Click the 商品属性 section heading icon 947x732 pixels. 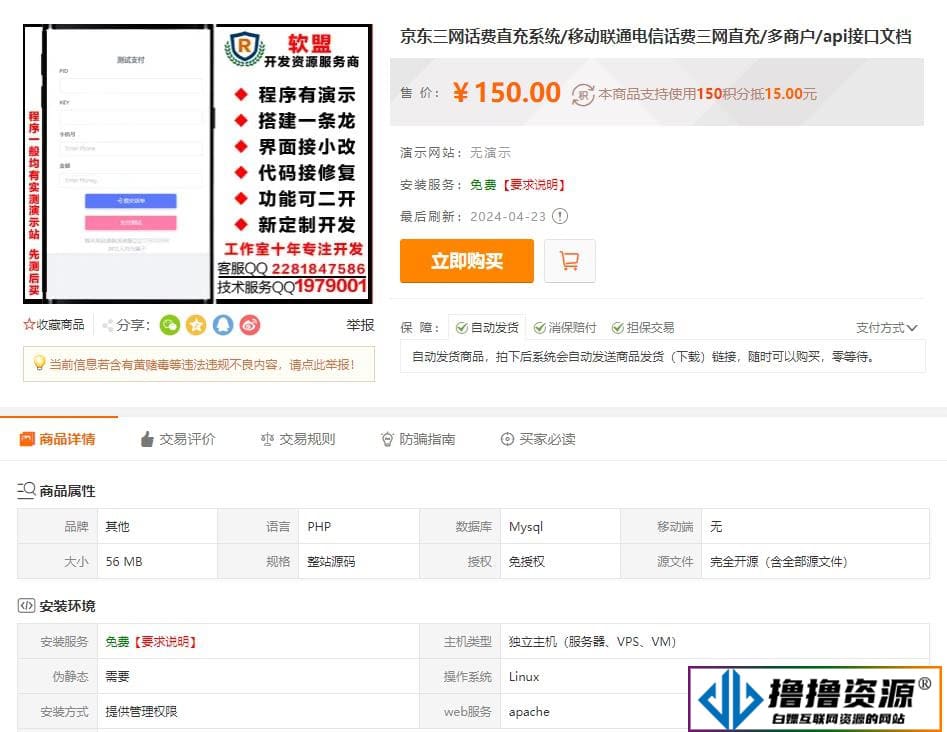pos(26,490)
